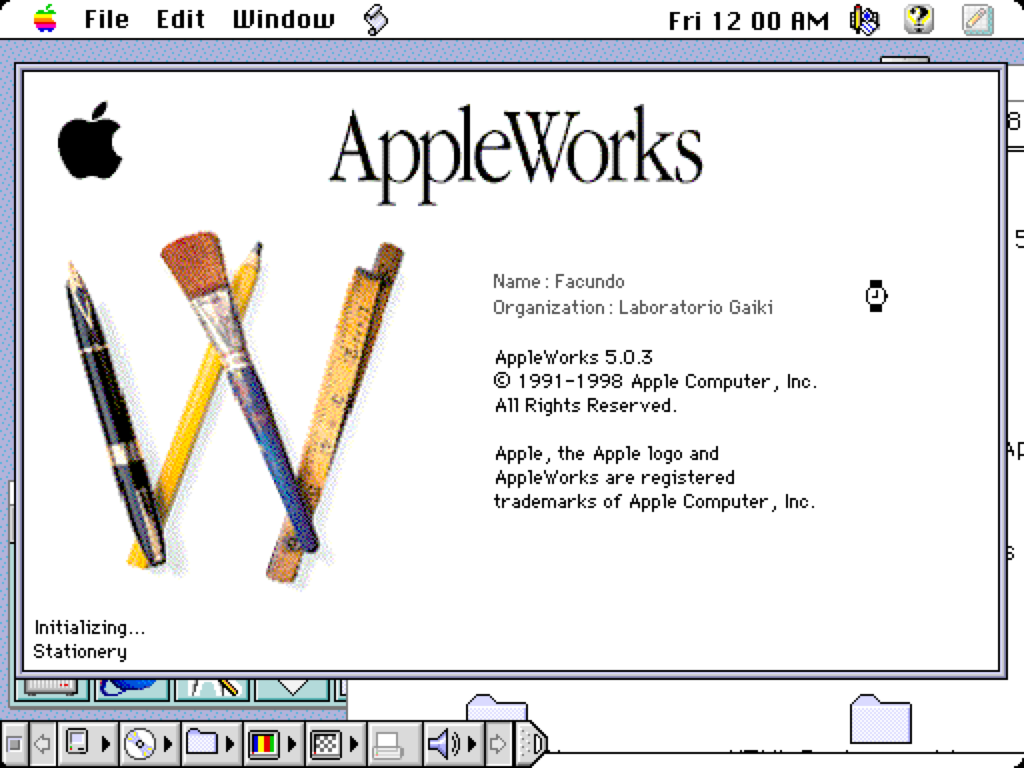
Task: Click the keyboard layout icon in menu bar
Action: click(x=864, y=19)
